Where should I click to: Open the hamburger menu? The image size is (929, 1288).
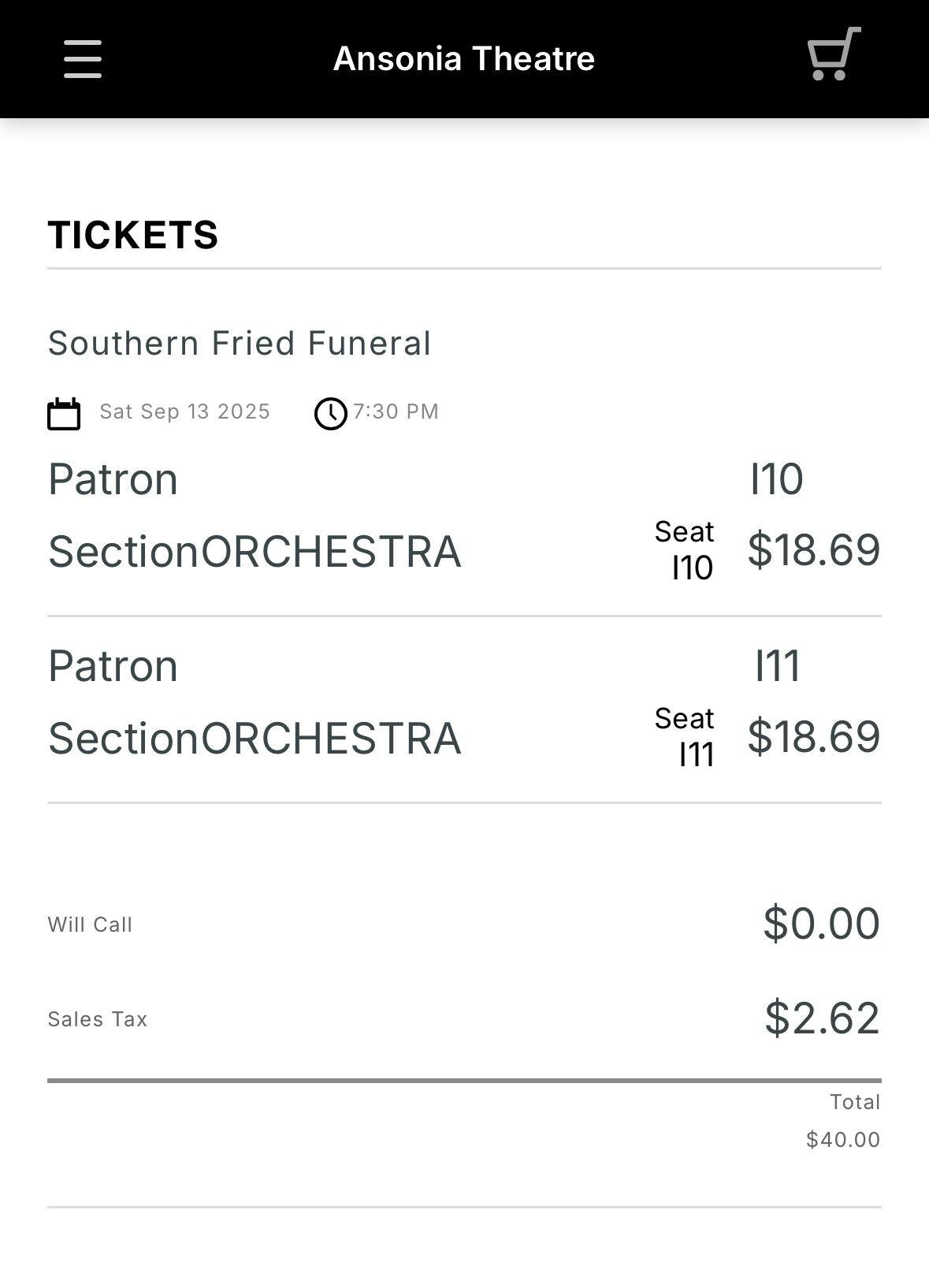tap(83, 59)
